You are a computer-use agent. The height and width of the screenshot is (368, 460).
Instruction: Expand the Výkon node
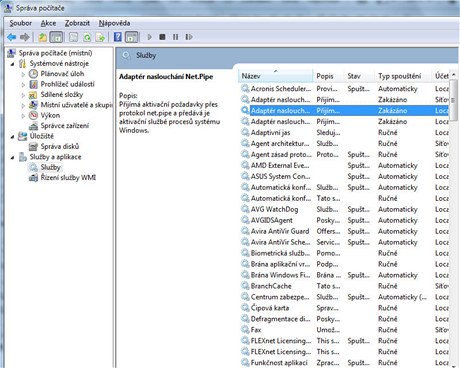point(23,116)
